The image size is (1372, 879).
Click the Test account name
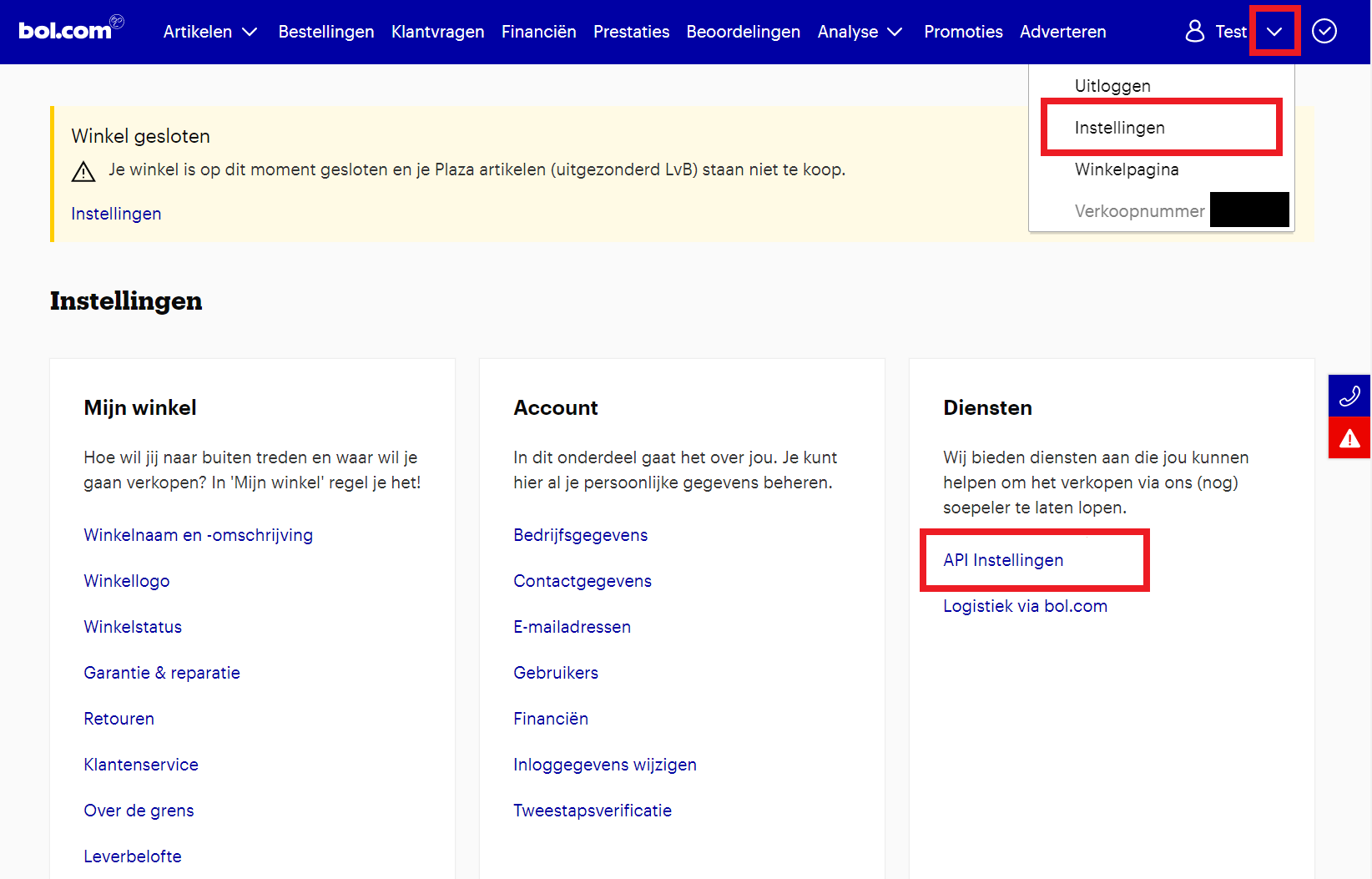coord(1231,32)
